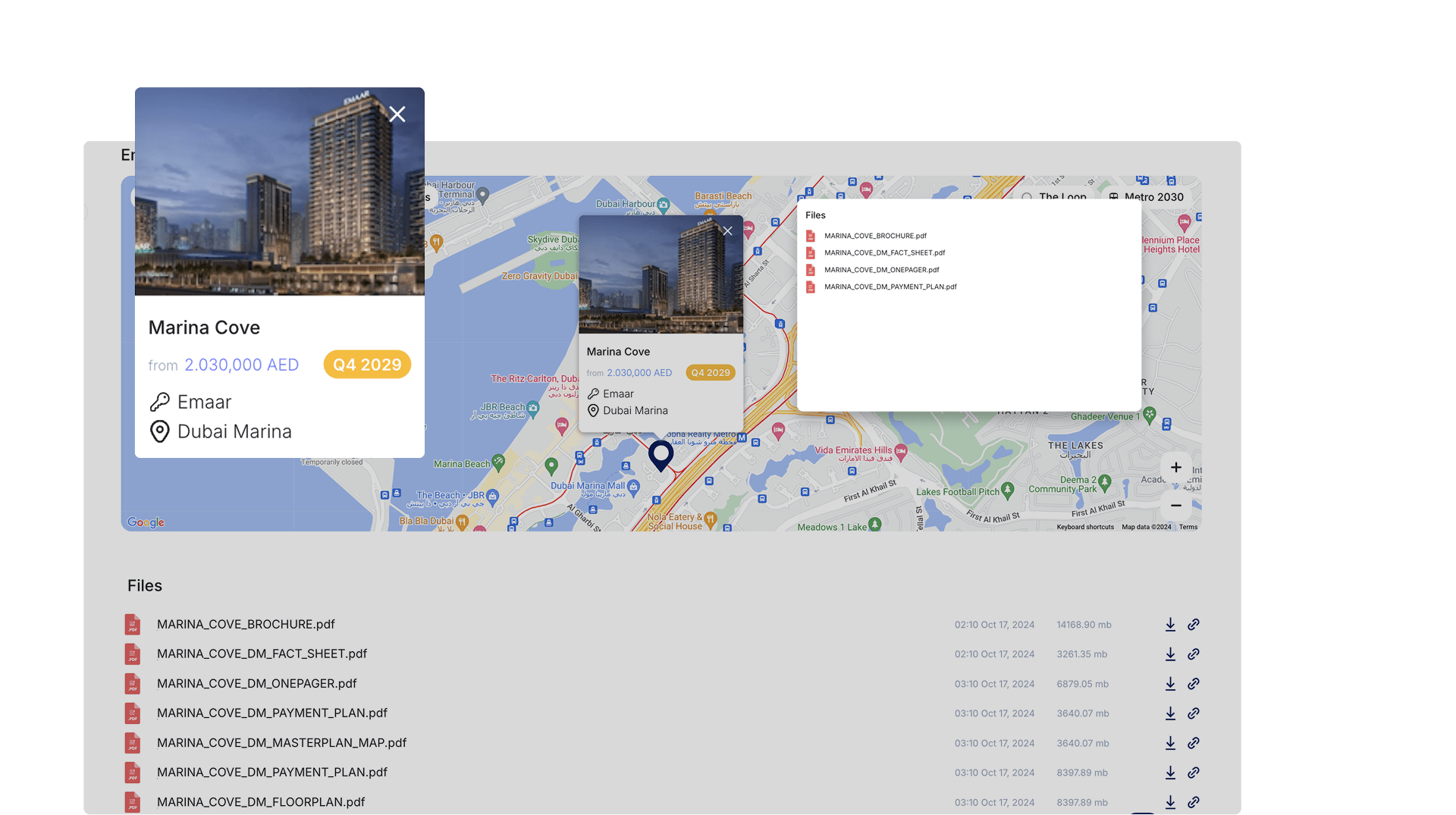Viewport: 1456px width, 815px height.
Task: Download the MARINA_COVE_BROCHURE.pdf file
Action: click(x=1170, y=625)
